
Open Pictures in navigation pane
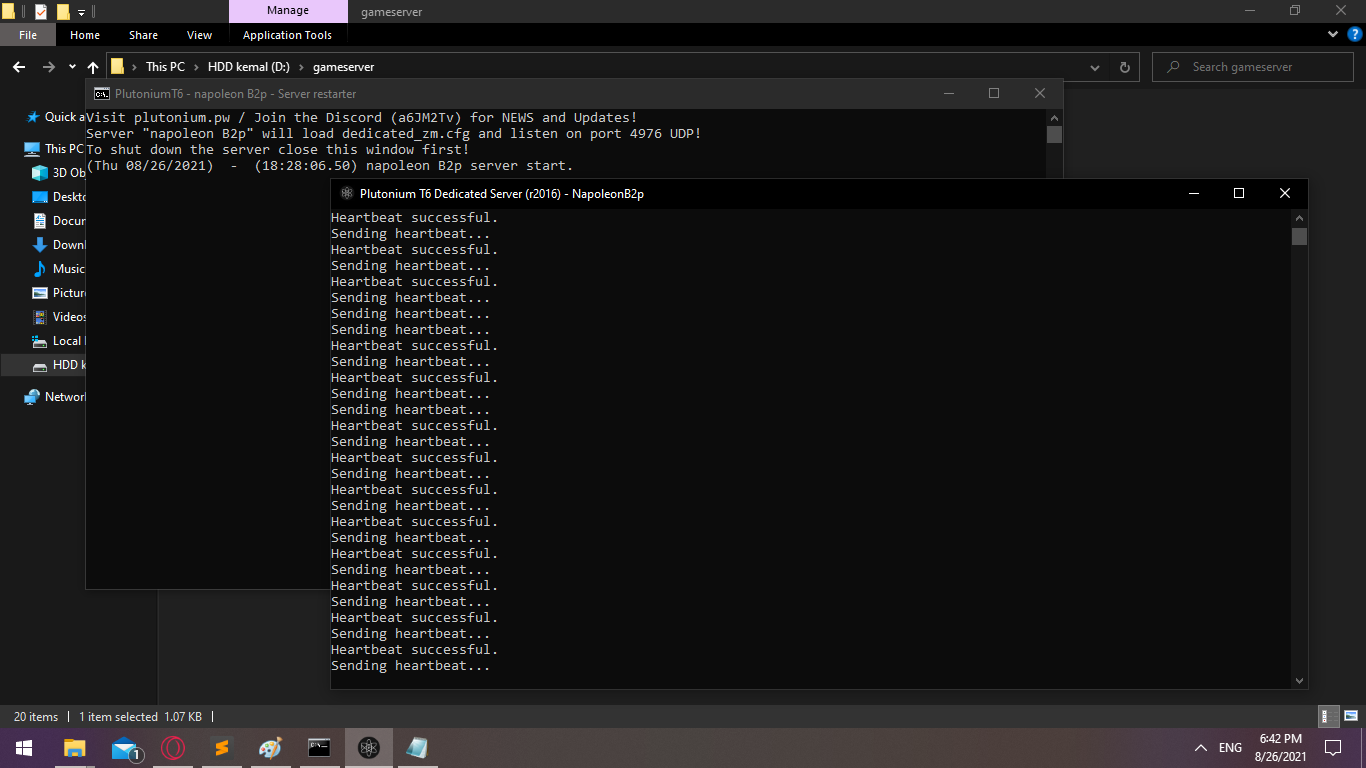59,292
